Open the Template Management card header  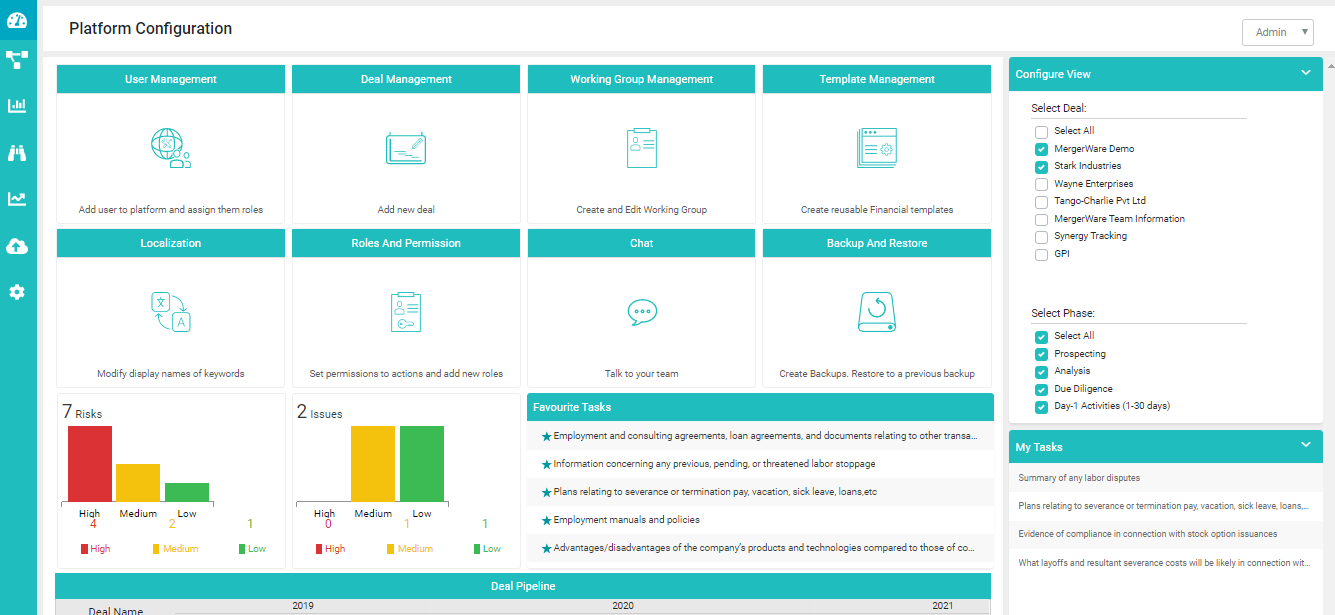click(876, 78)
